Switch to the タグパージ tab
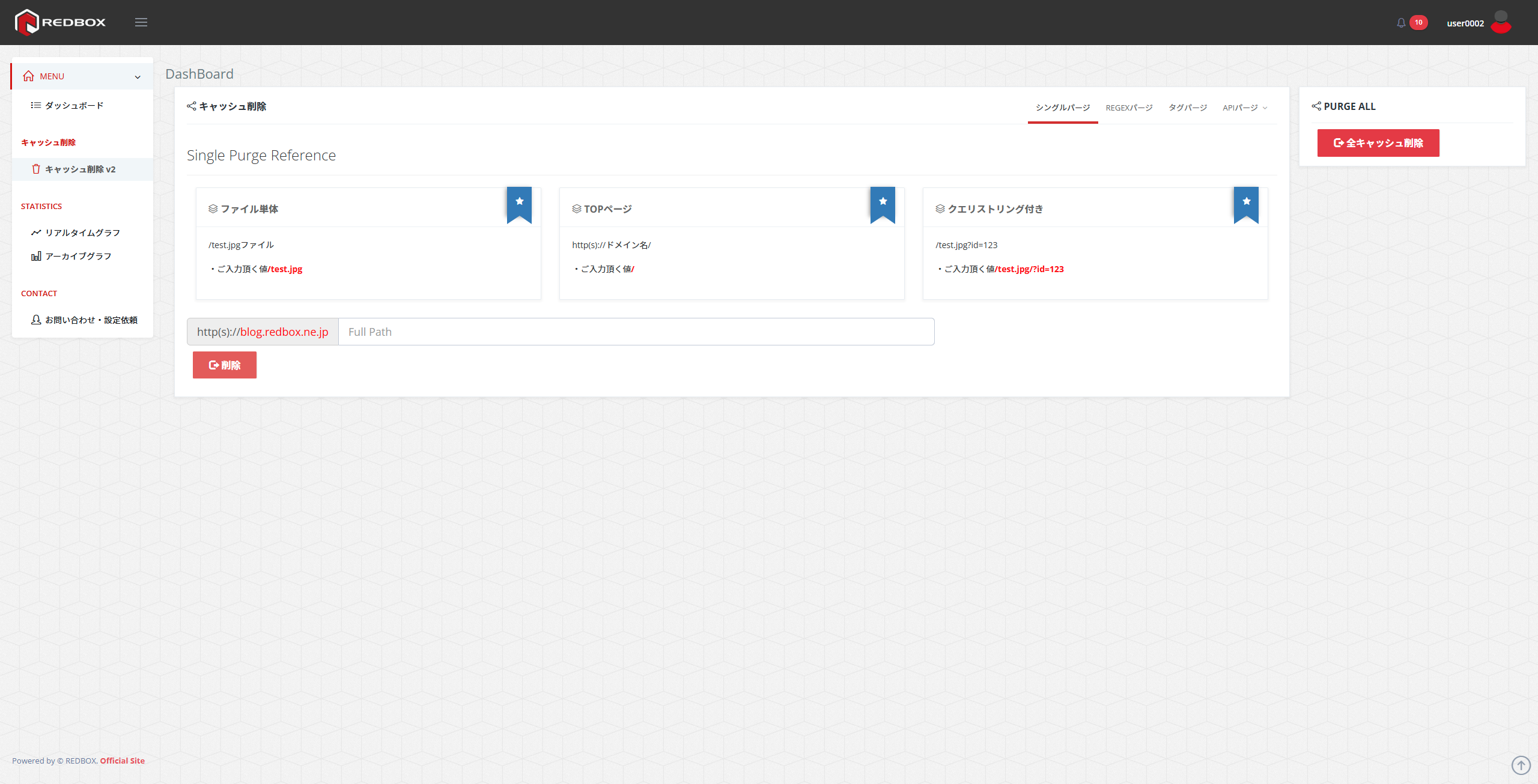Viewport: 1538px width, 784px height. [1187, 108]
